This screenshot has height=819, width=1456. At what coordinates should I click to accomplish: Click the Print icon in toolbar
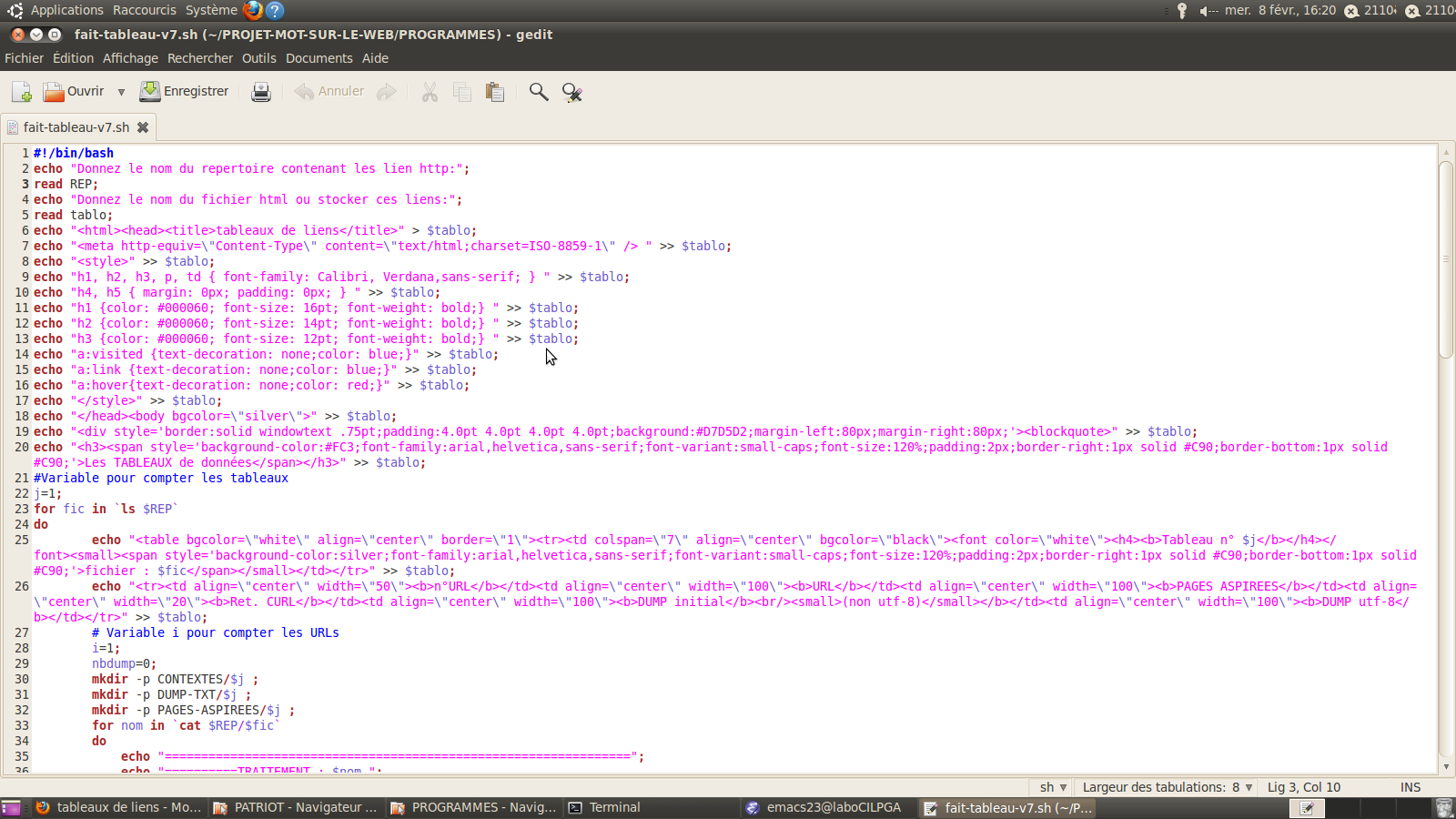coord(261,92)
